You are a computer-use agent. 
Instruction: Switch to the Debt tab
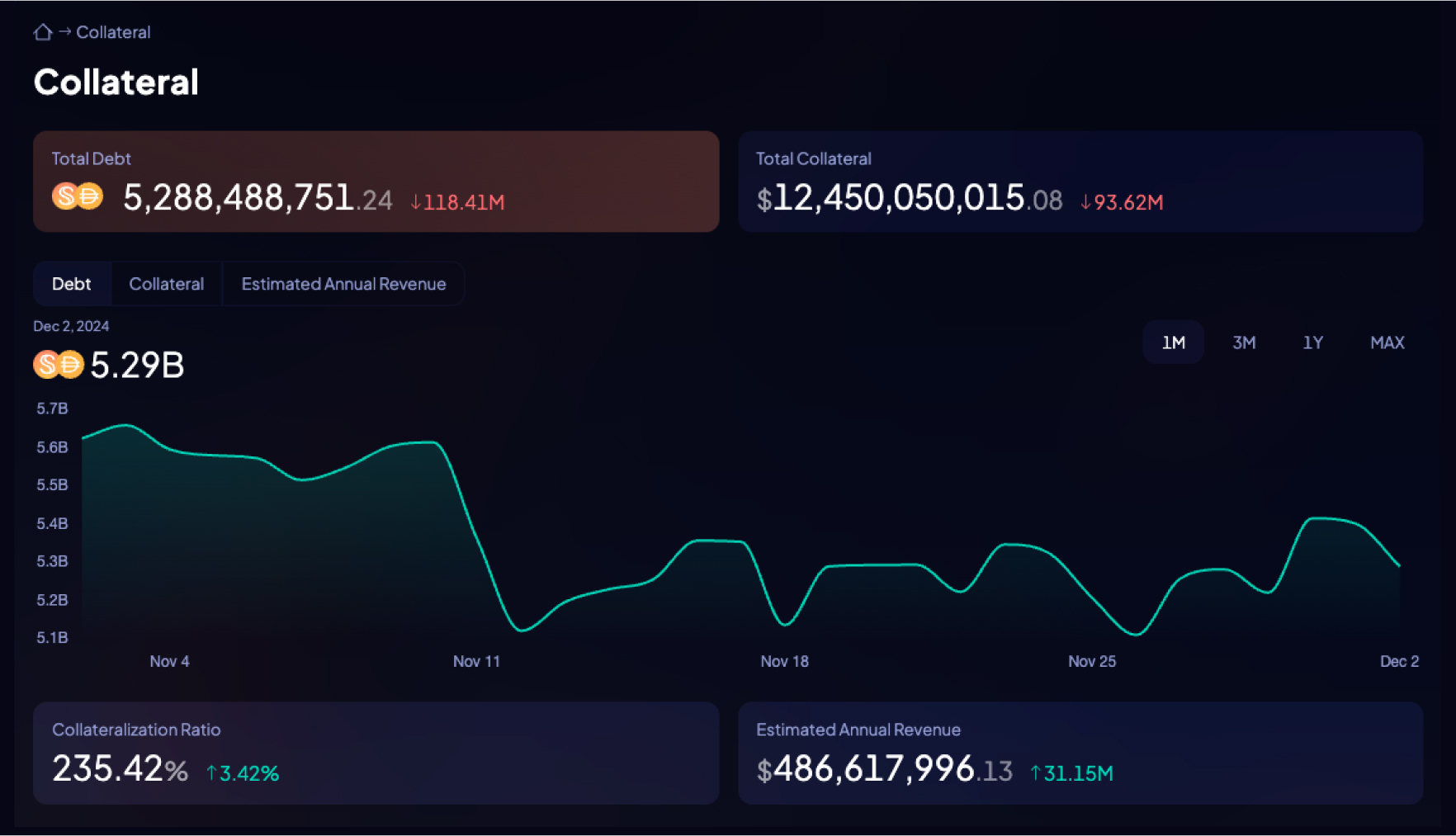(72, 284)
